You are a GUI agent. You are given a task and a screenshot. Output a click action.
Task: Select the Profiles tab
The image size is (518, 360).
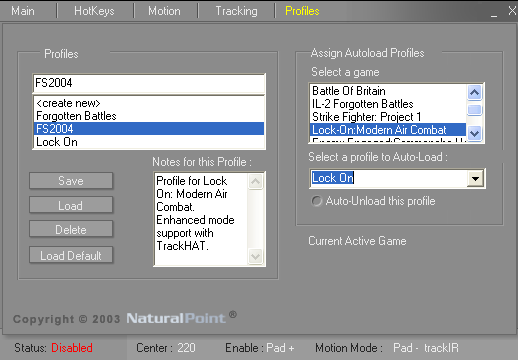click(x=302, y=11)
